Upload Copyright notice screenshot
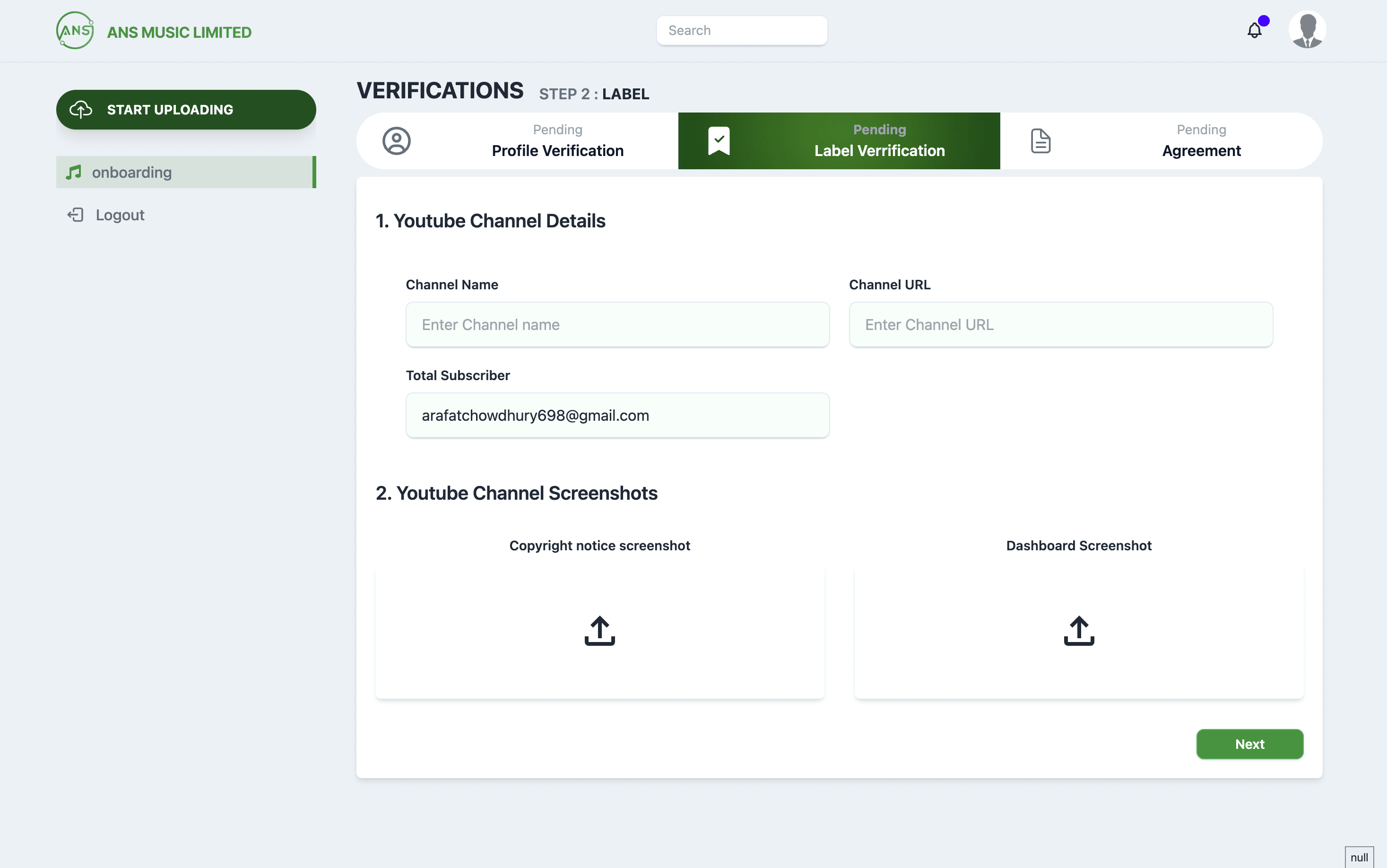Viewport: 1387px width, 868px height. coord(600,630)
